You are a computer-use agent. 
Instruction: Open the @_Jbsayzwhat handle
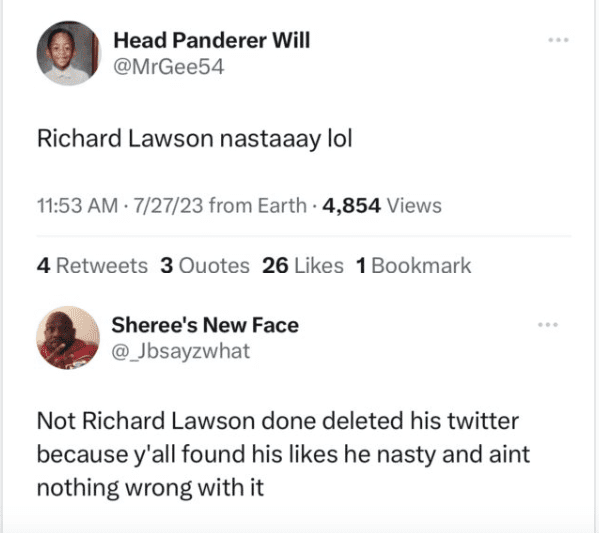tap(181, 352)
